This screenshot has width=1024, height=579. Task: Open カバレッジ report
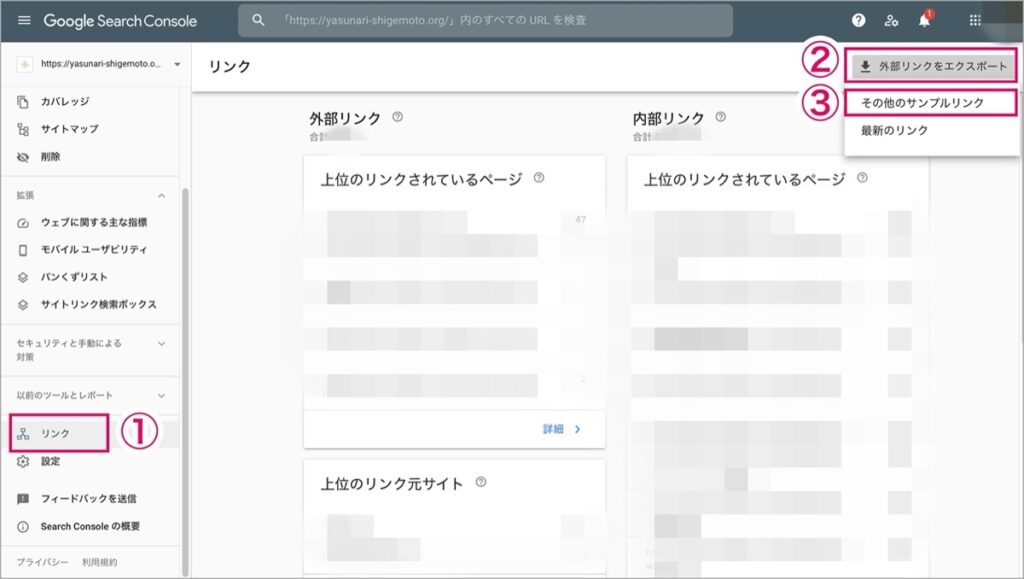coord(65,102)
